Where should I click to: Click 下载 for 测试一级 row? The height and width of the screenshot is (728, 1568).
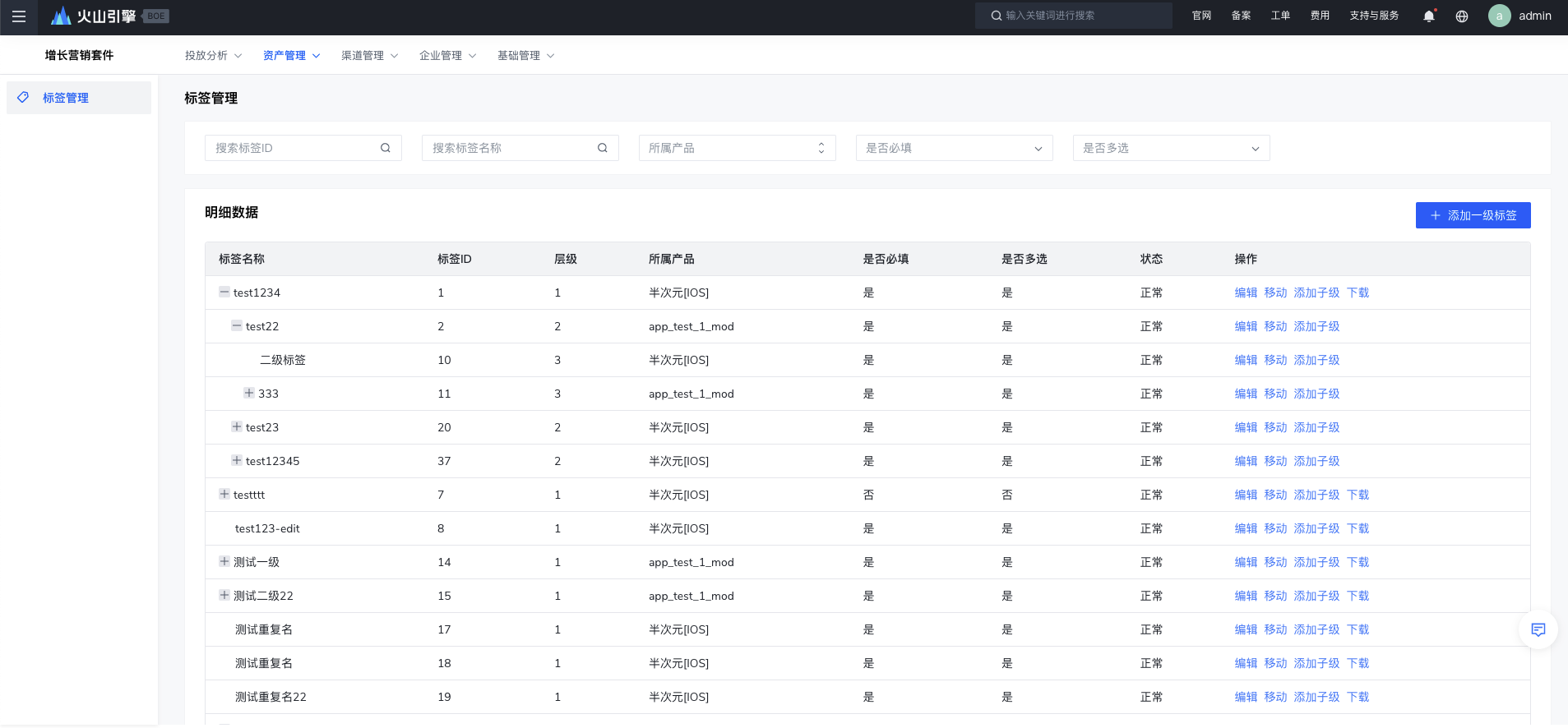point(1358,562)
